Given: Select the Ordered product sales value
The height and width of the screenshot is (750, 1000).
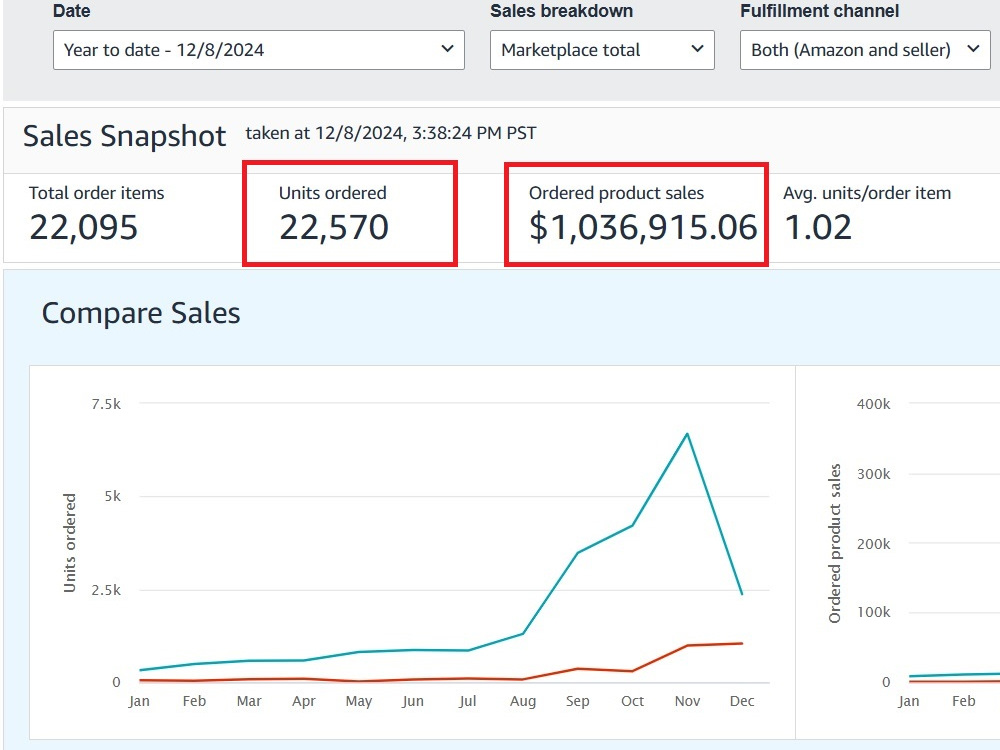Looking at the screenshot, I should coord(643,227).
